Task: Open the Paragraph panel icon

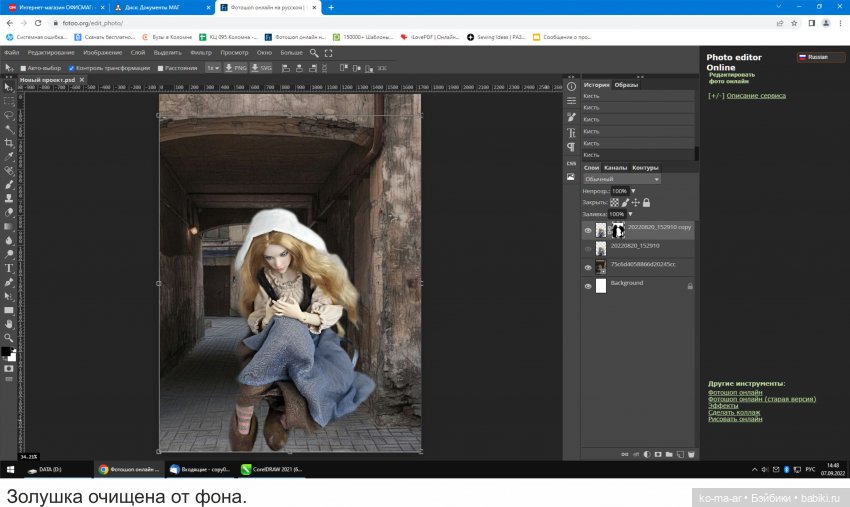Action: [x=571, y=147]
